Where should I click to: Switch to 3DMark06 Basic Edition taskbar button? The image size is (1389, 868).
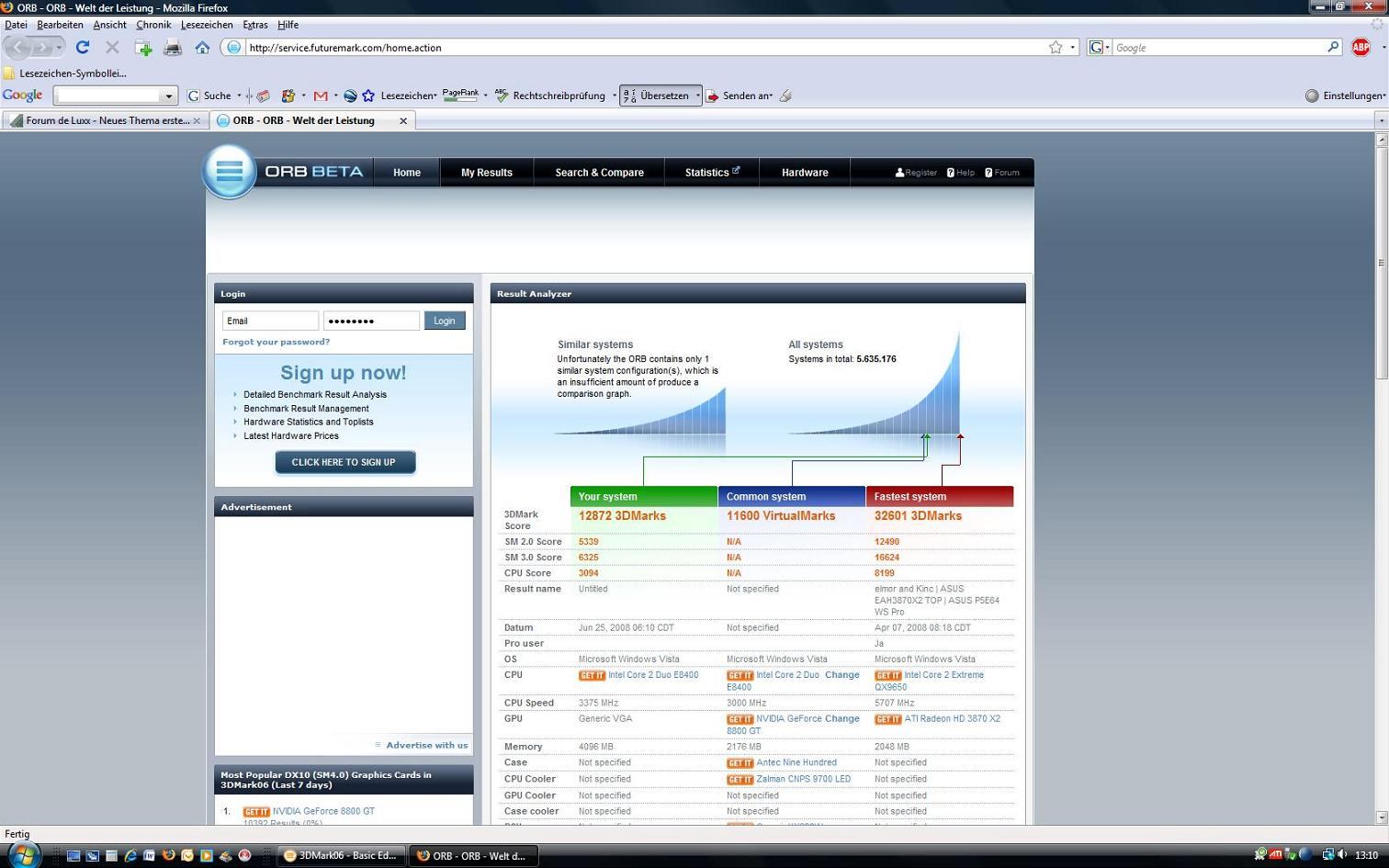coord(341,855)
